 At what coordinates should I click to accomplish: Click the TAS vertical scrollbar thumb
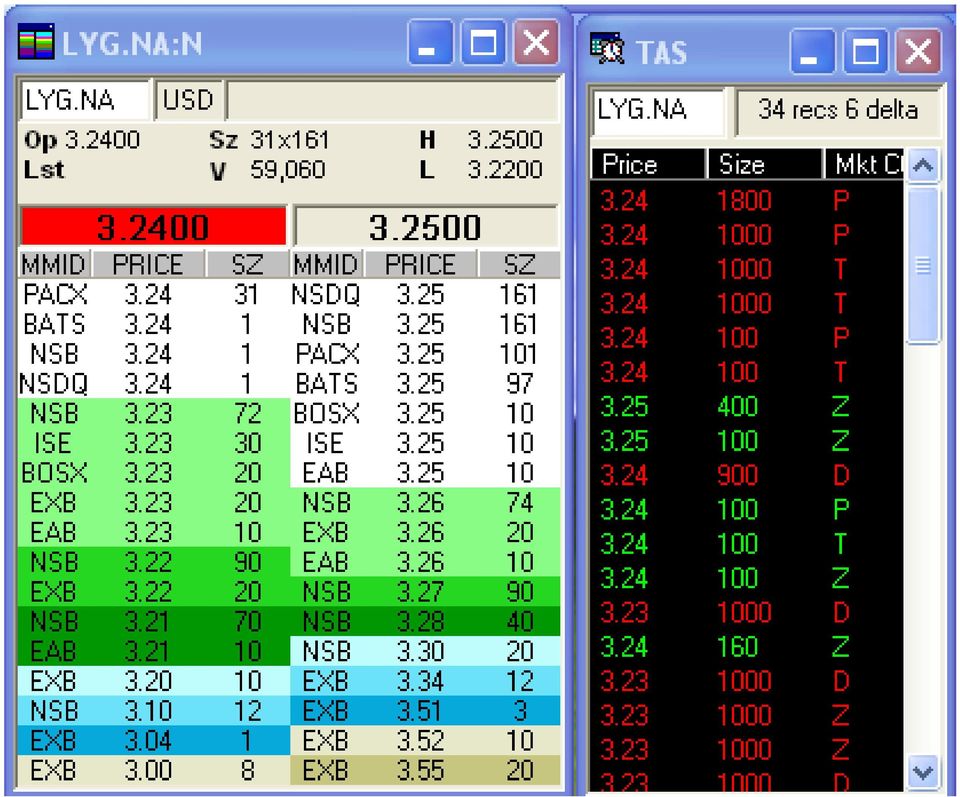pyautogui.click(x=923, y=266)
